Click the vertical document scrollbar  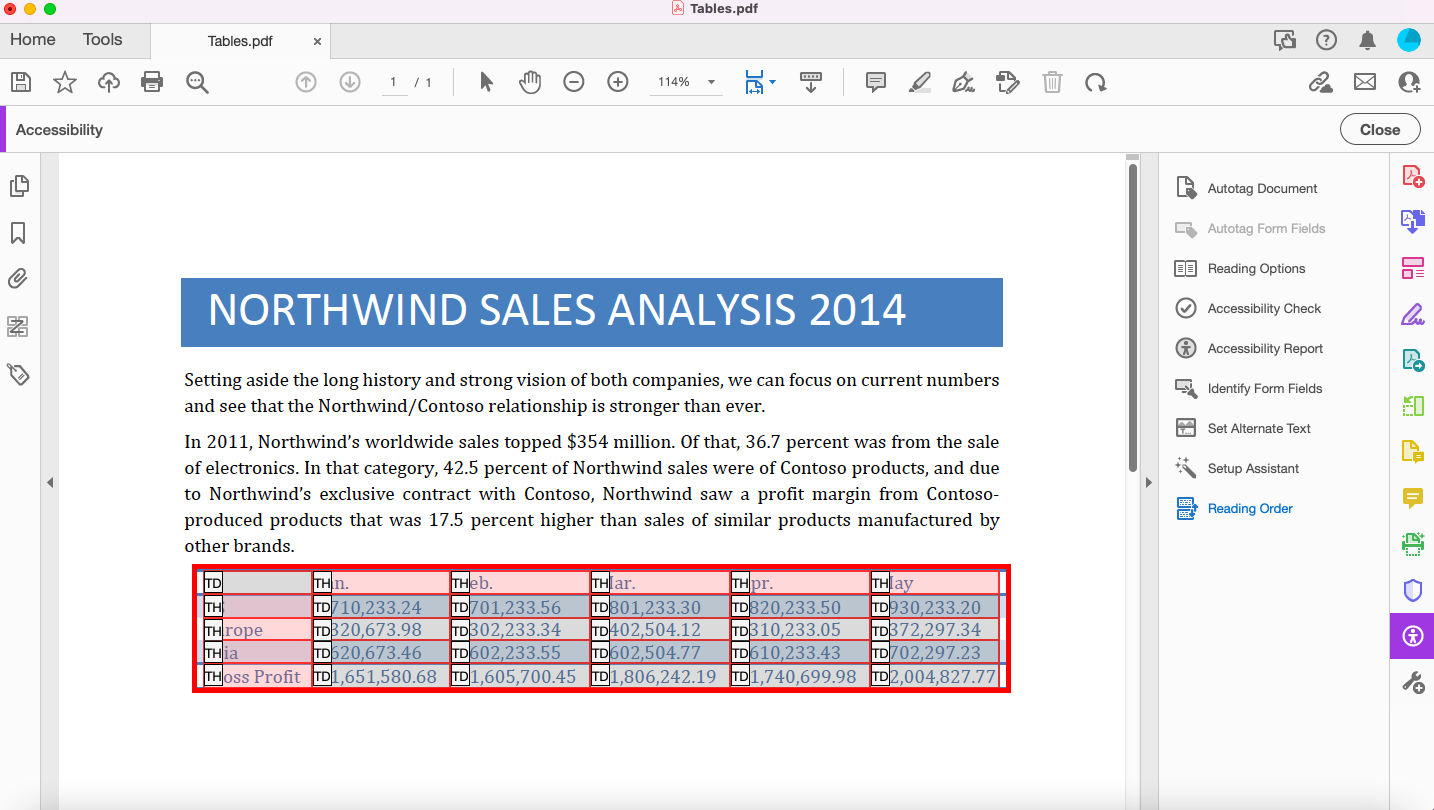coord(1133,318)
